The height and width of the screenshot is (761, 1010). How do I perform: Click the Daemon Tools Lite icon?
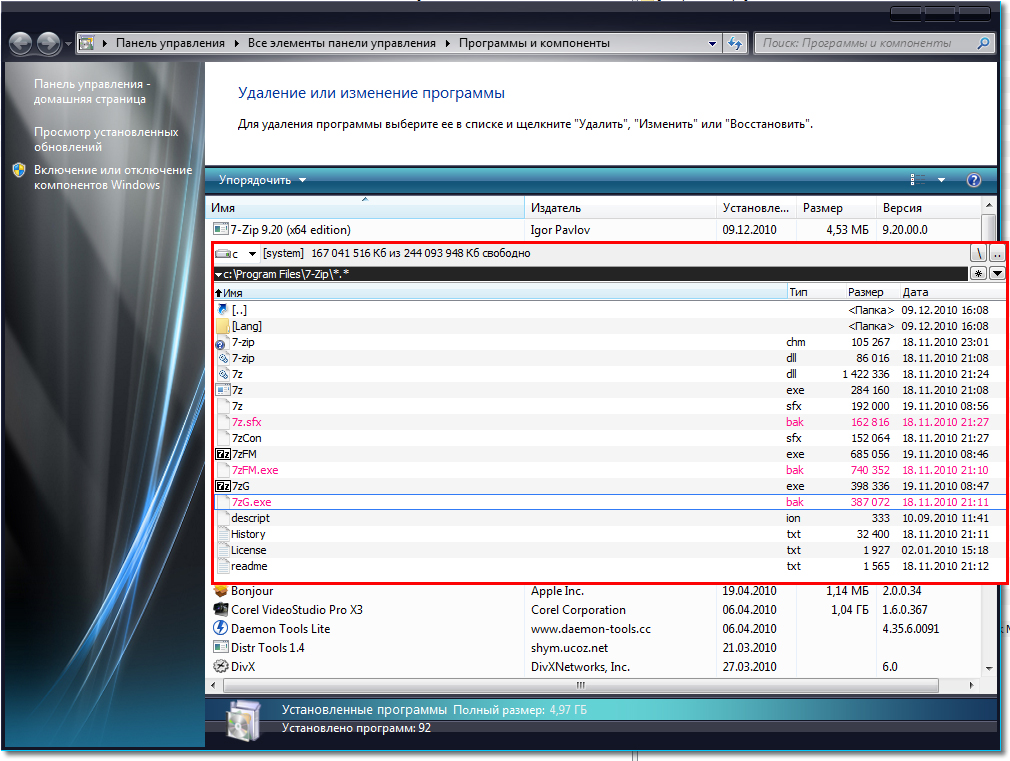coord(221,629)
